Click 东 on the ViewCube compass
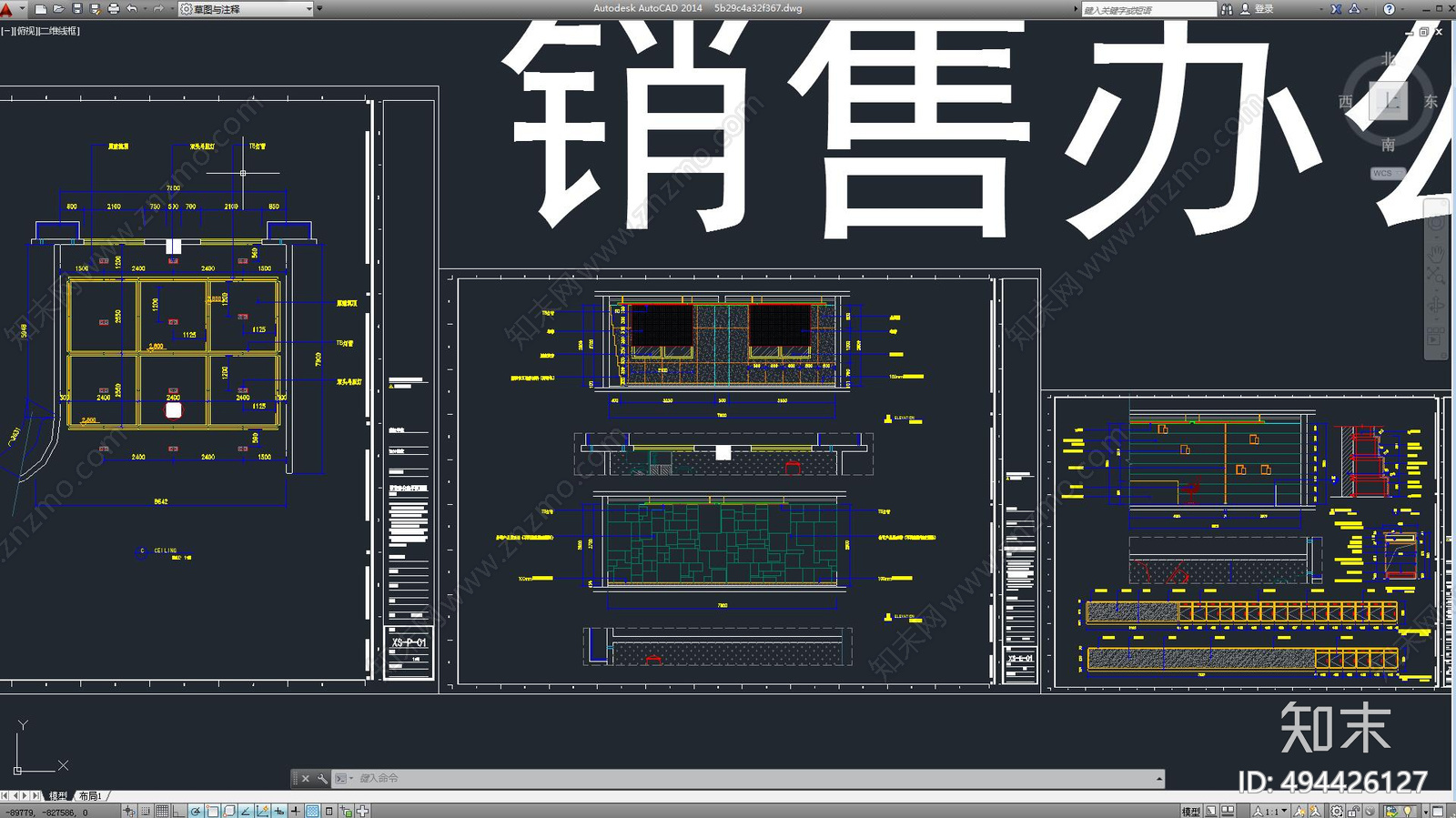 point(1431,102)
